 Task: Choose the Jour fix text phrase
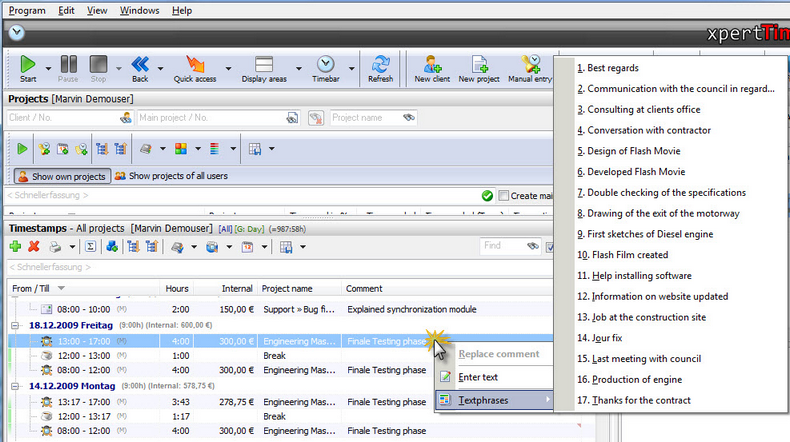coord(600,338)
